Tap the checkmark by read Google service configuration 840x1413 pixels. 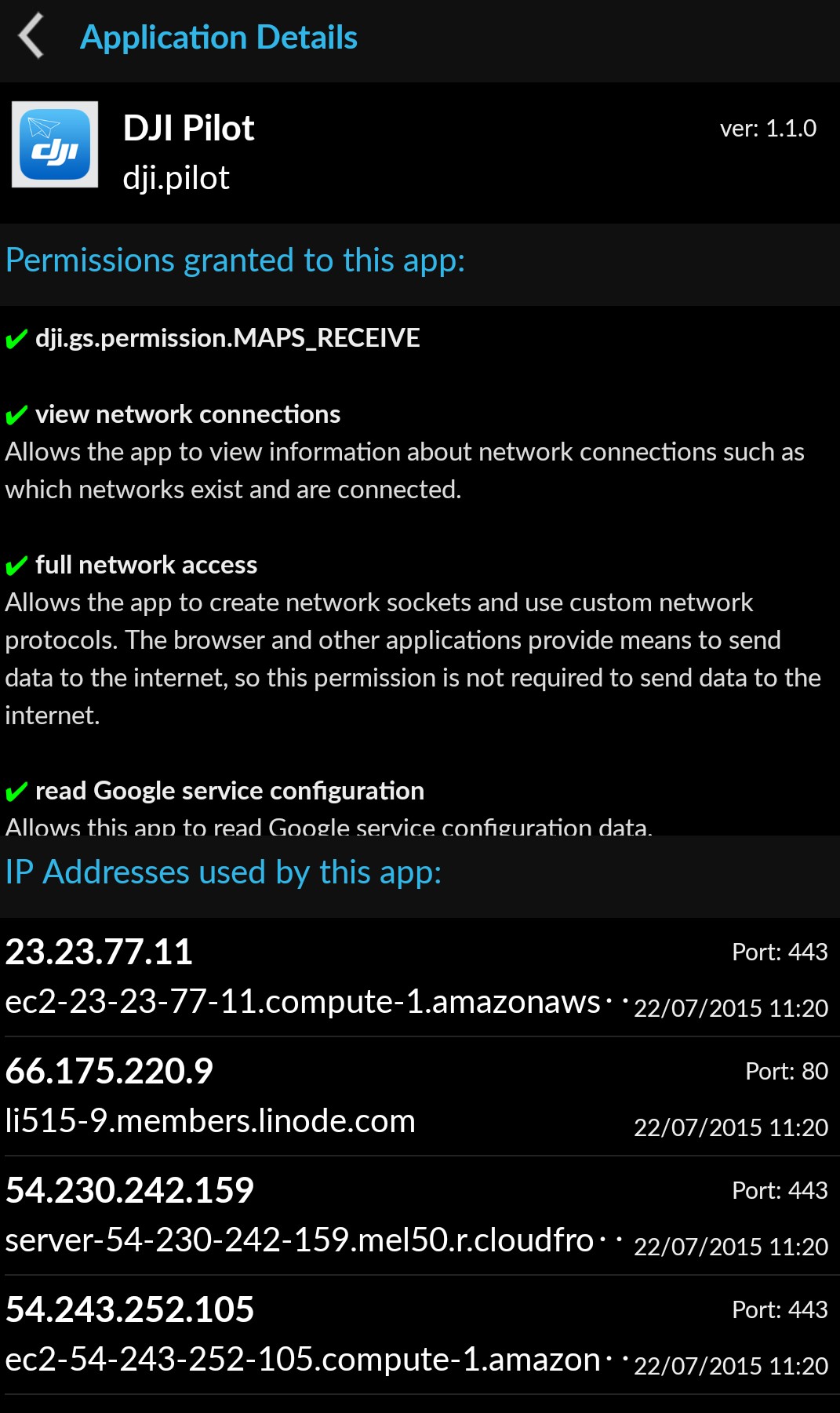(x=16, y=792)
